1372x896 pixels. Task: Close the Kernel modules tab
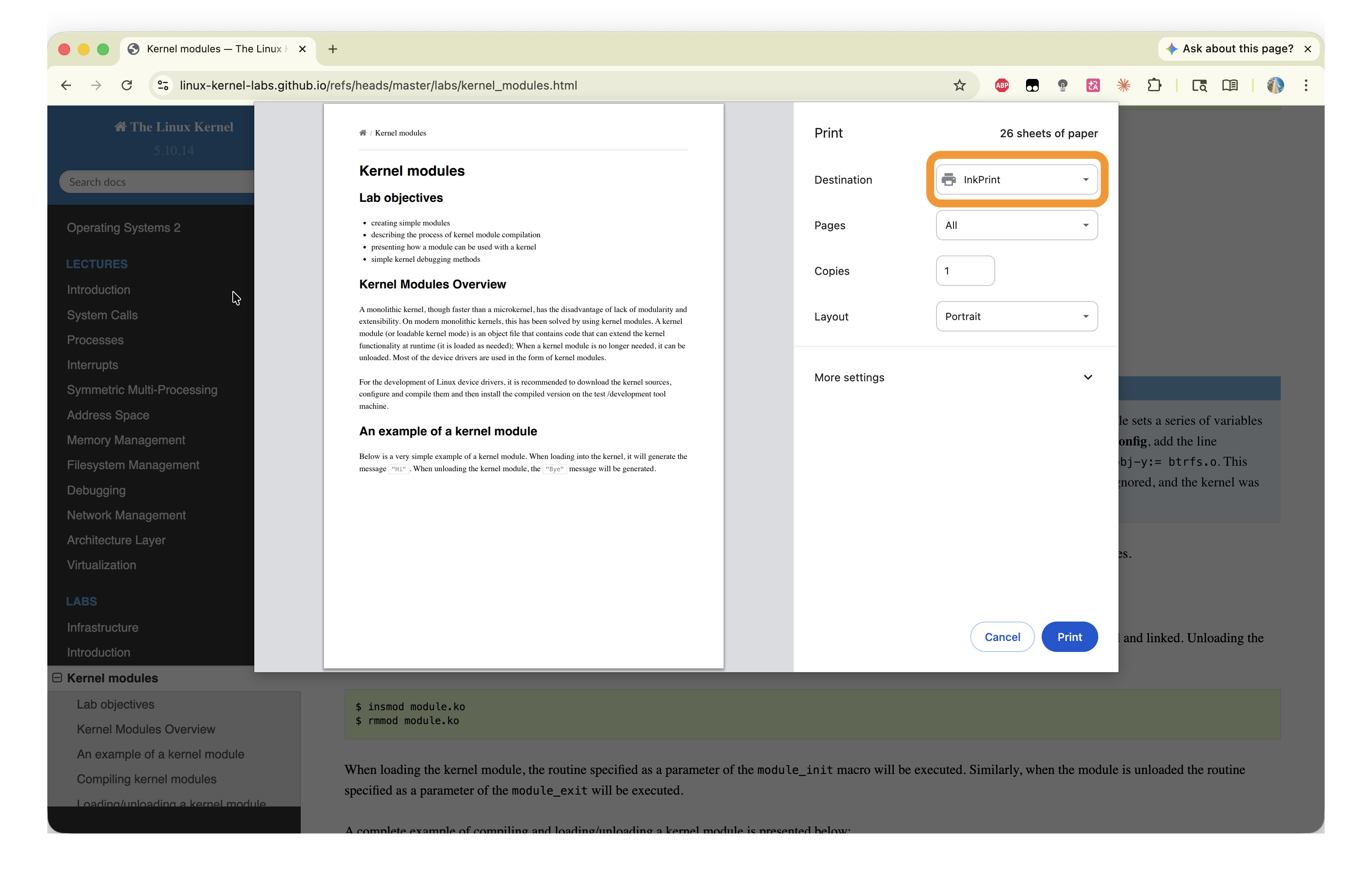click(302, 49)
